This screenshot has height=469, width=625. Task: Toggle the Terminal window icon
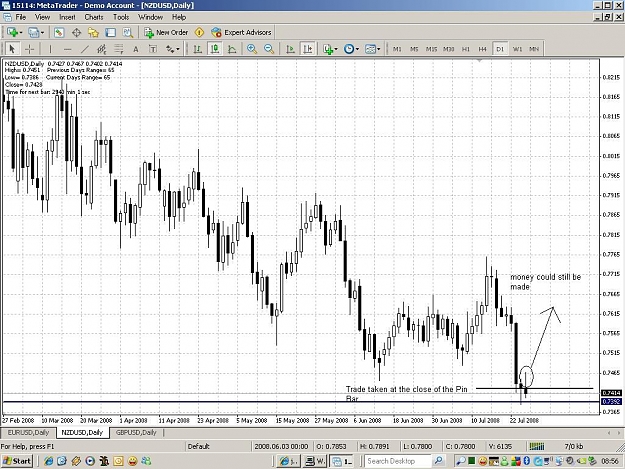click(110, 33)
